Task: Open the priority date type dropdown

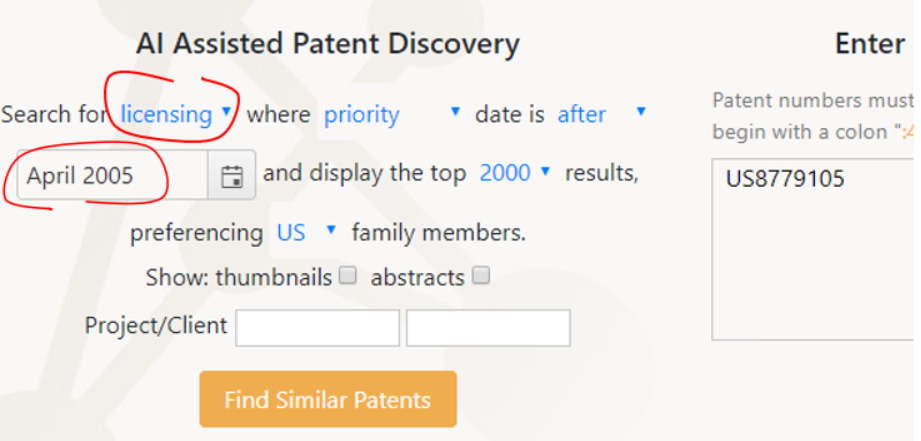Action: tap(391, 114)
